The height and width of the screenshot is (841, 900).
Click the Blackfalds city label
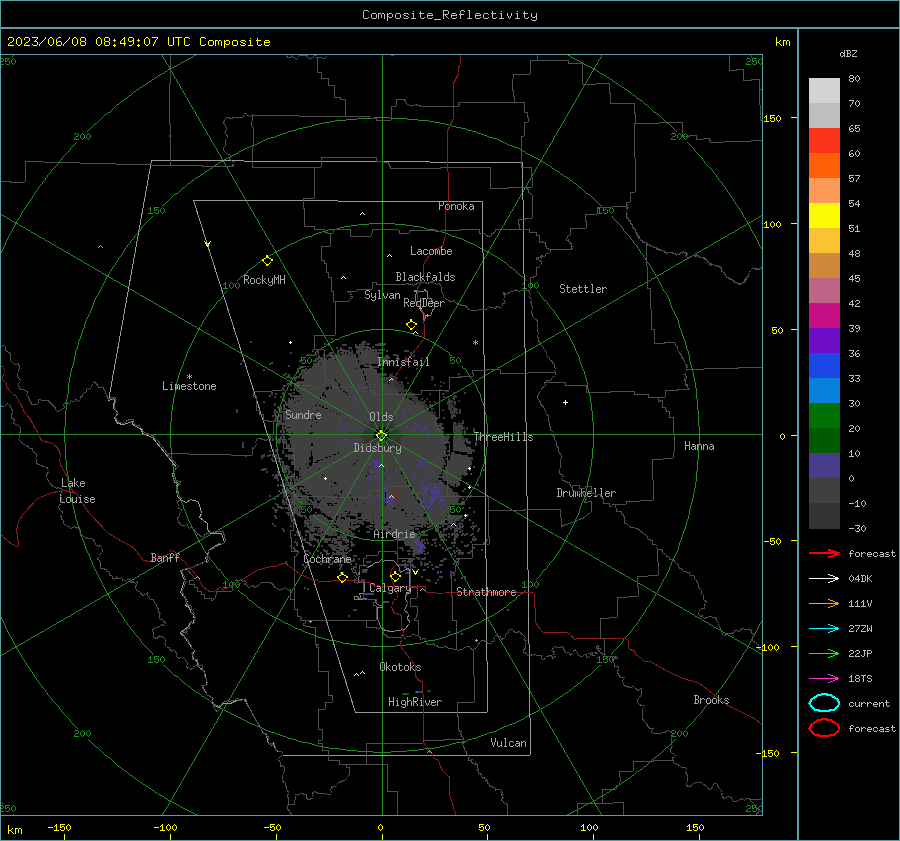click(x=425, y=277)
